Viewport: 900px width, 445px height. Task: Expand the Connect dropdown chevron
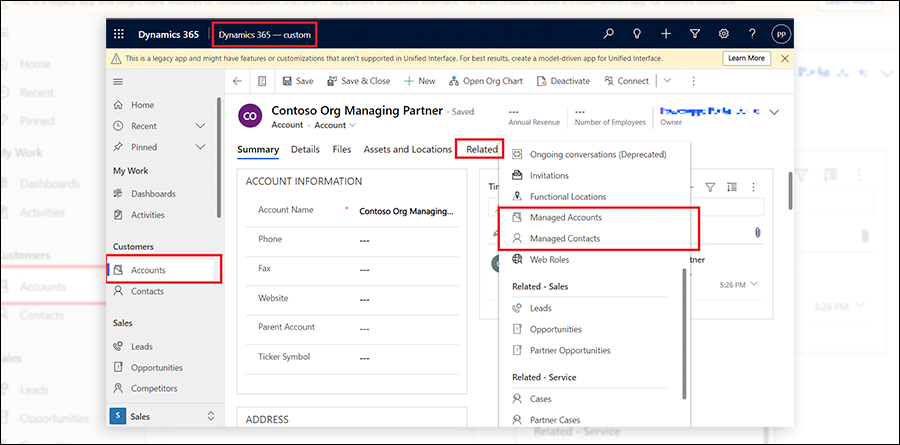pos(667,81)
